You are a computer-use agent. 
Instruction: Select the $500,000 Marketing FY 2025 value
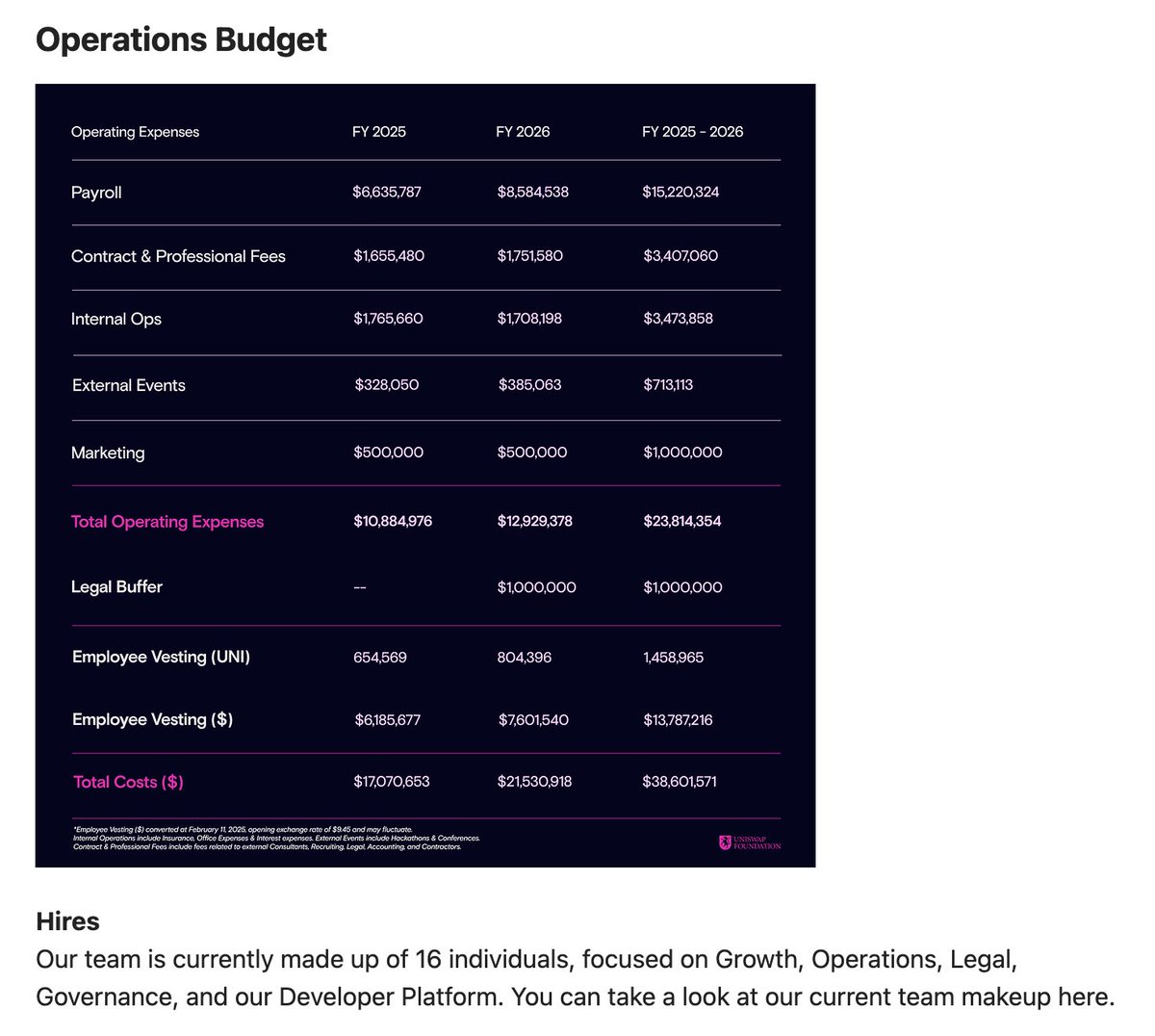[x=388, y=453]
